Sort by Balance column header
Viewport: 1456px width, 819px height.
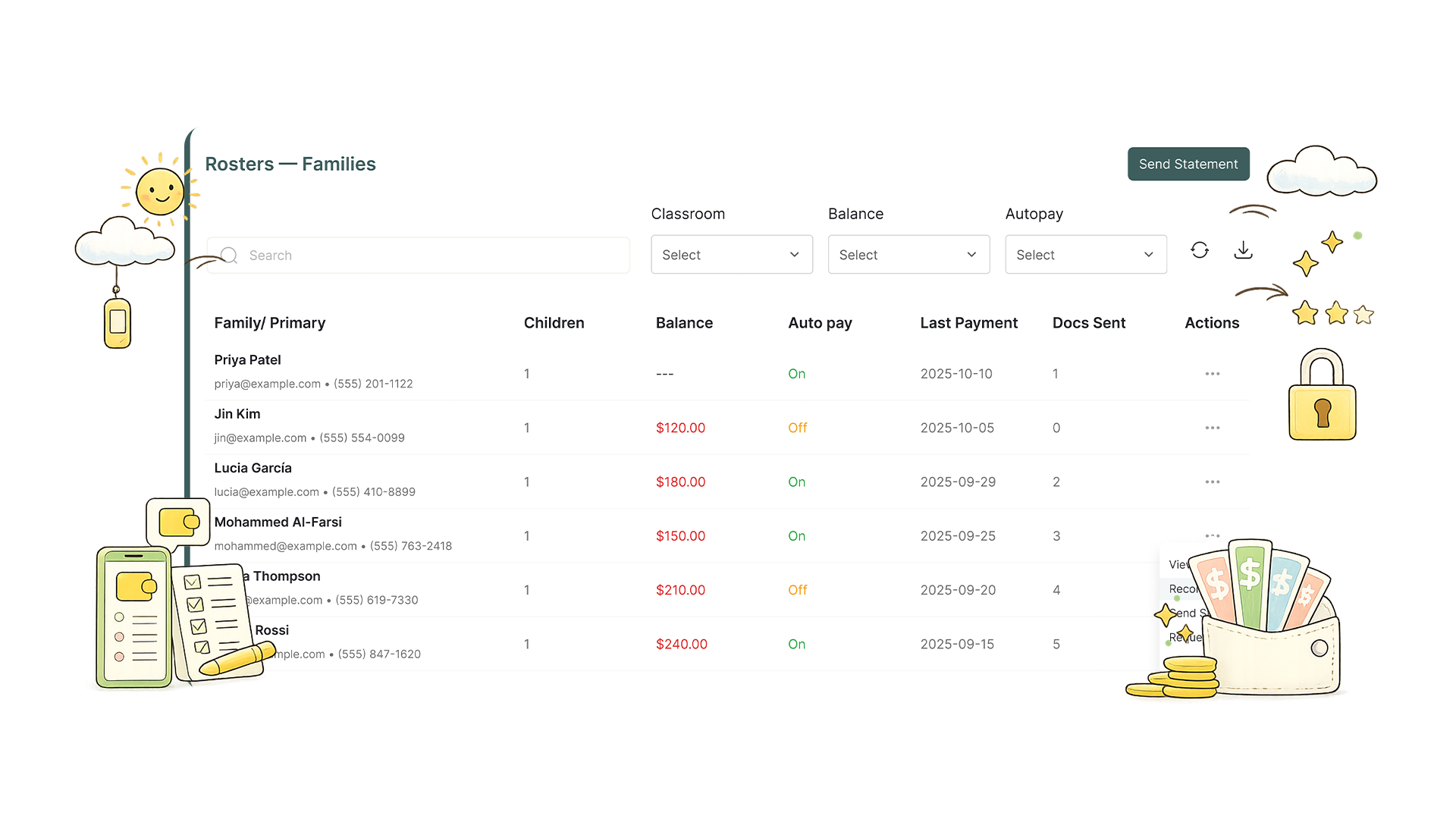pos(684,323)
